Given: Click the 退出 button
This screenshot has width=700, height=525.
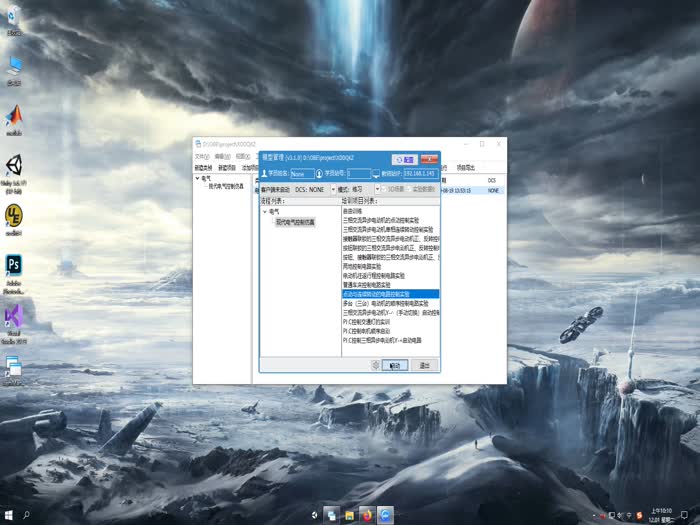Looking at the screenshot, I should (424, 365).
